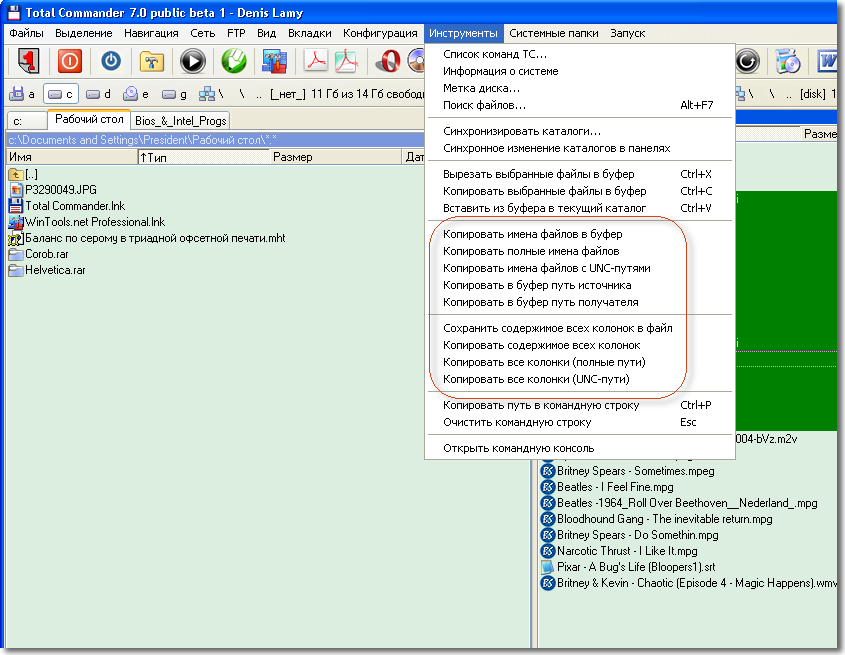The width and height of the screenshot is (845, 655).
Task: Click the green-tinted Adobe PDF toolbar icon
Action: click(346, 60)
